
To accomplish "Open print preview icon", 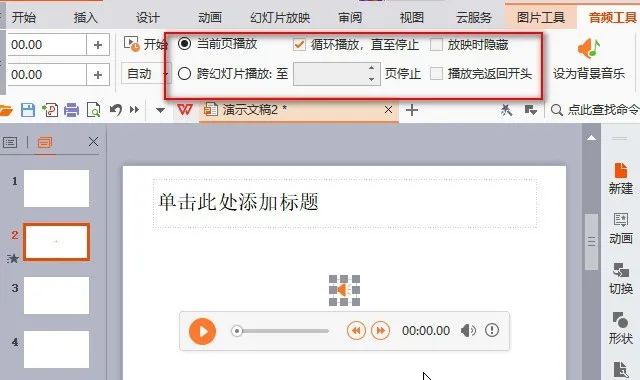I will (x=93, y=110).
